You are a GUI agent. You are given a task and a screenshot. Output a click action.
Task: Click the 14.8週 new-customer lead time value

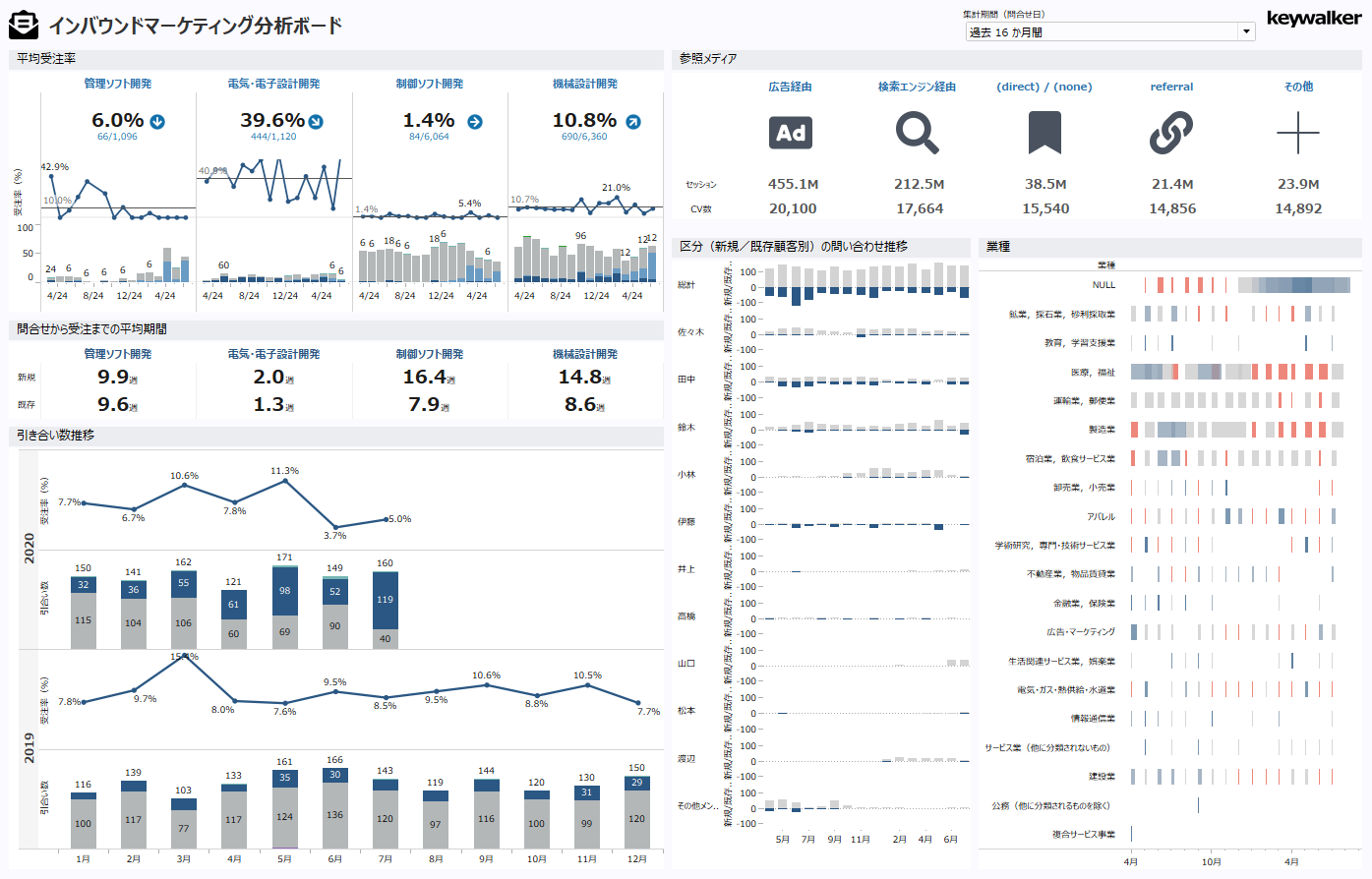584,377
